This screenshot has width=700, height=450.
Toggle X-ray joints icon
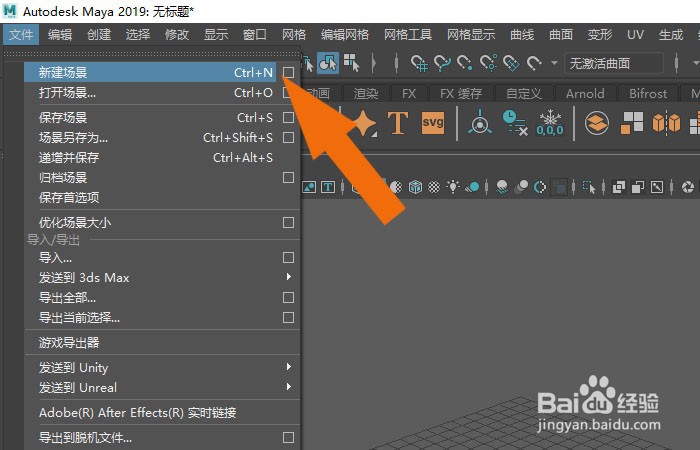tap(657, 187)
